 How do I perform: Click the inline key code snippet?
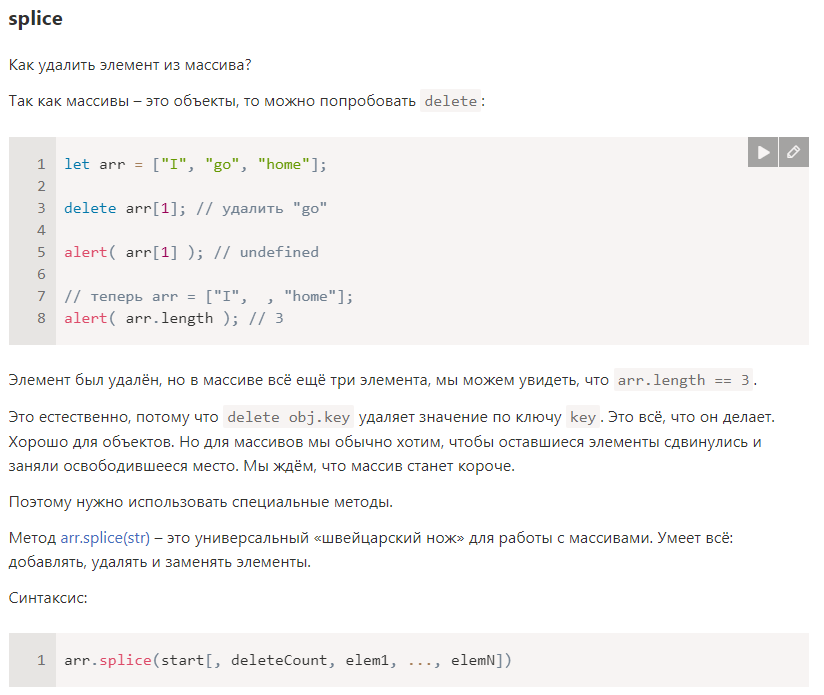(x=583, y=417)
